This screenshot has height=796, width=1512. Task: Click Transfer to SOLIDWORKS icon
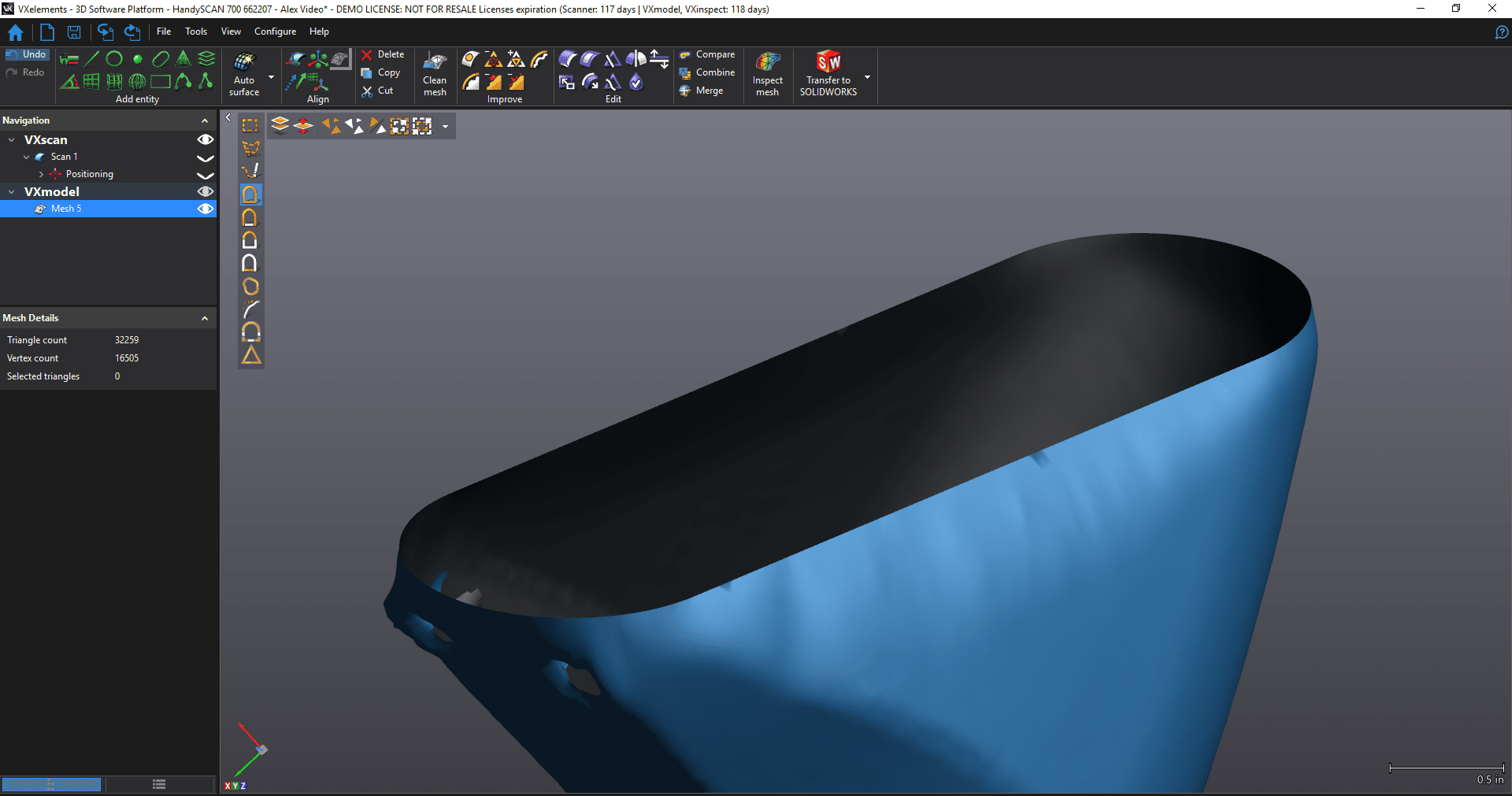[x=828, y=74]
